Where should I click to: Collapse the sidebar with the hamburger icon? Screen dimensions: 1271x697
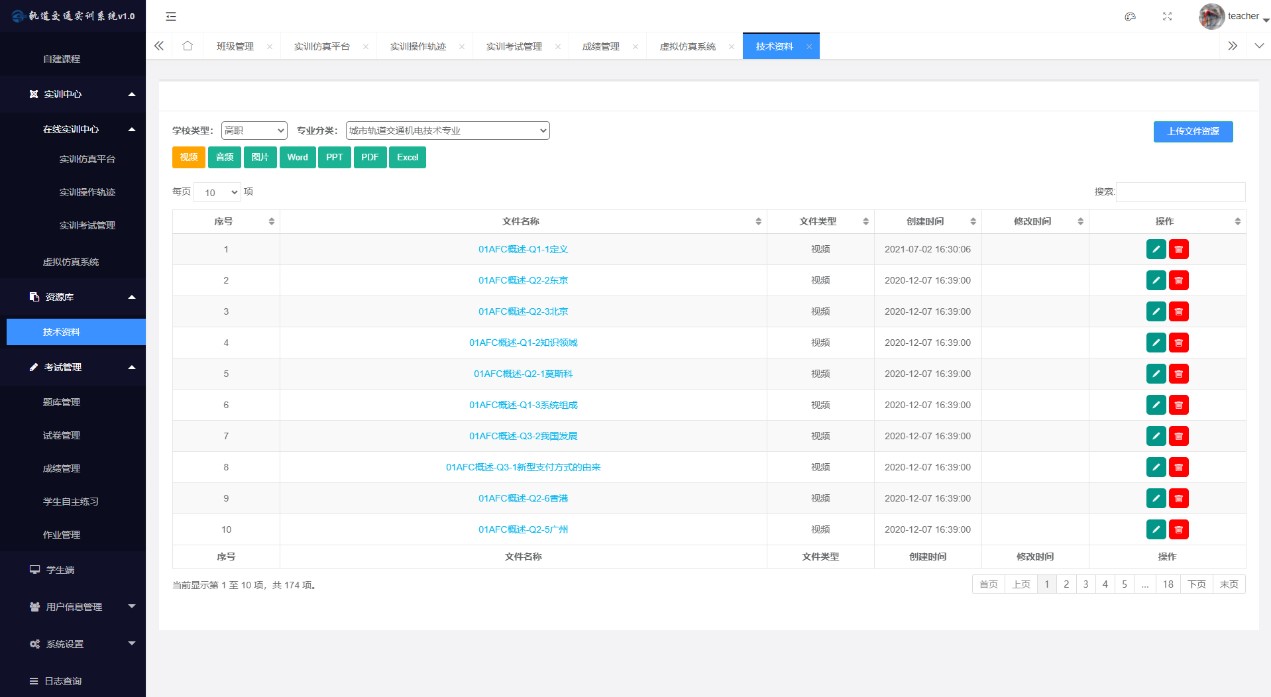pyautogui.click(x=171, y=16)
